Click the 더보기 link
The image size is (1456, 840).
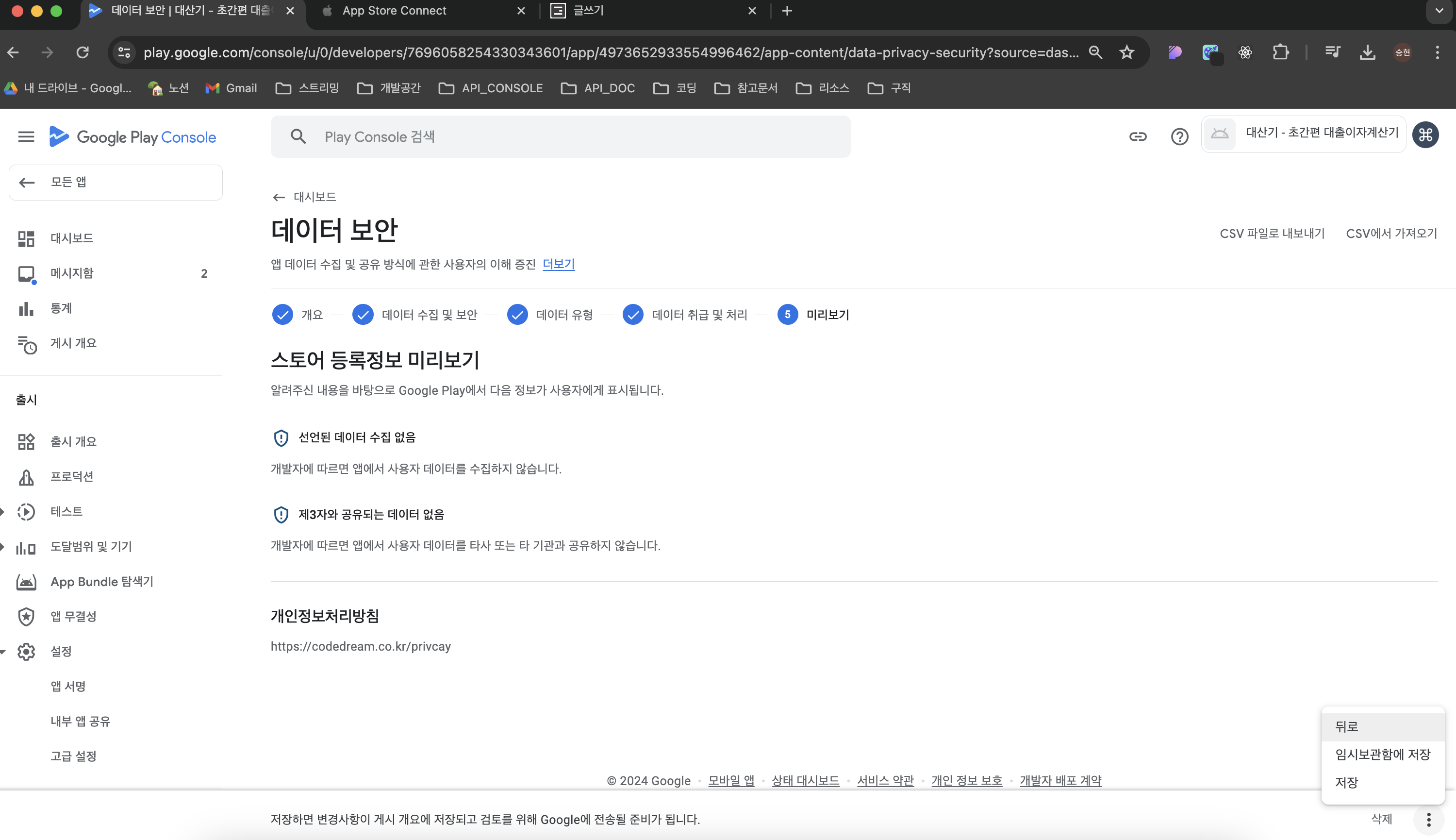558,264
